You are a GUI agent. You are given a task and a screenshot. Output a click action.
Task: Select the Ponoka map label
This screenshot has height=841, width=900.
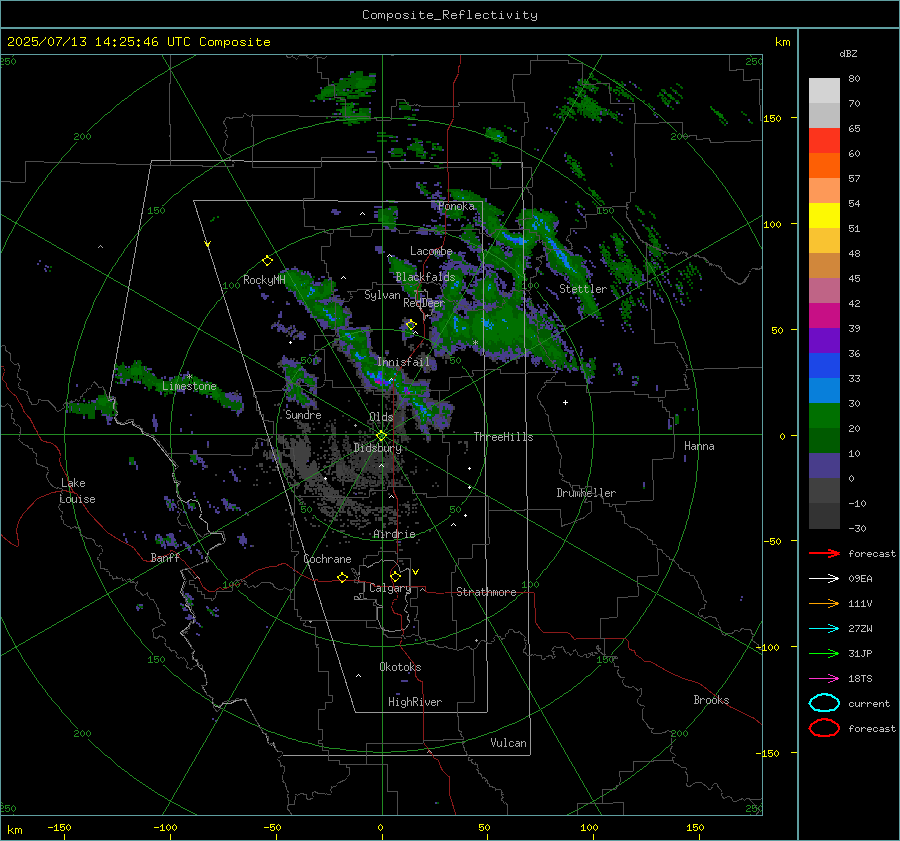click(x=456, y=206)
